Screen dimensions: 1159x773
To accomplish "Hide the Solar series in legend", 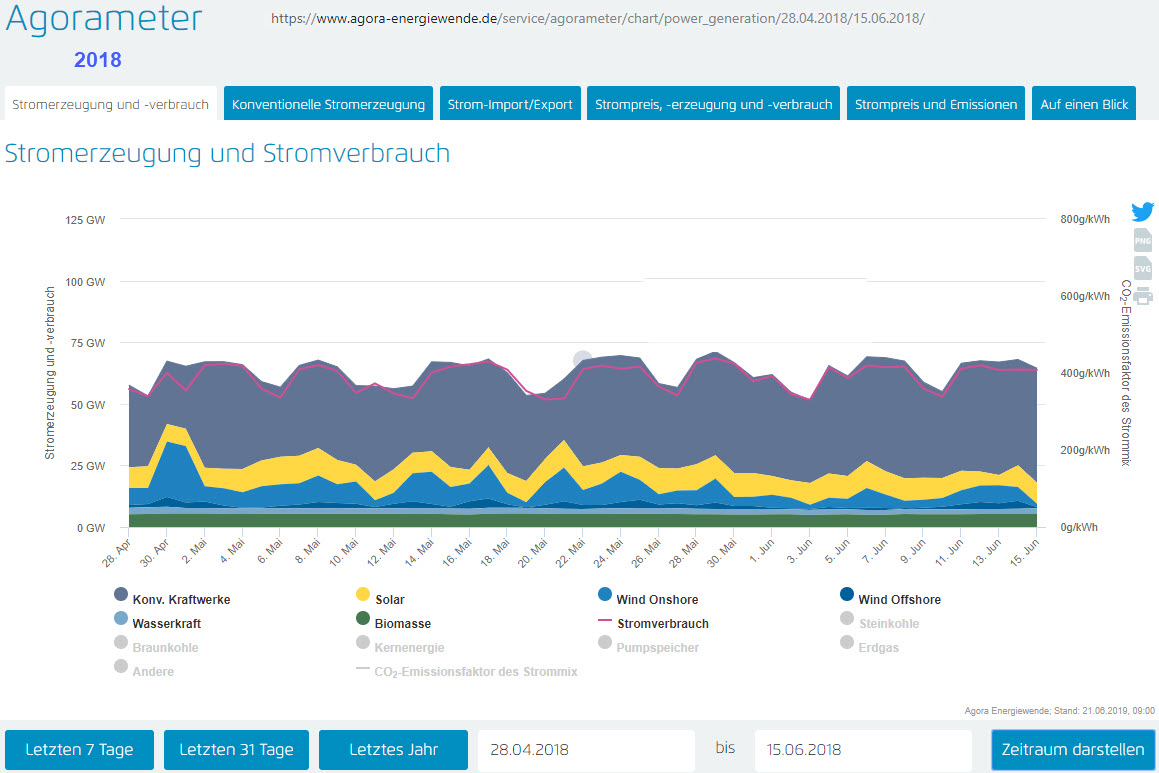I will 391,600.
